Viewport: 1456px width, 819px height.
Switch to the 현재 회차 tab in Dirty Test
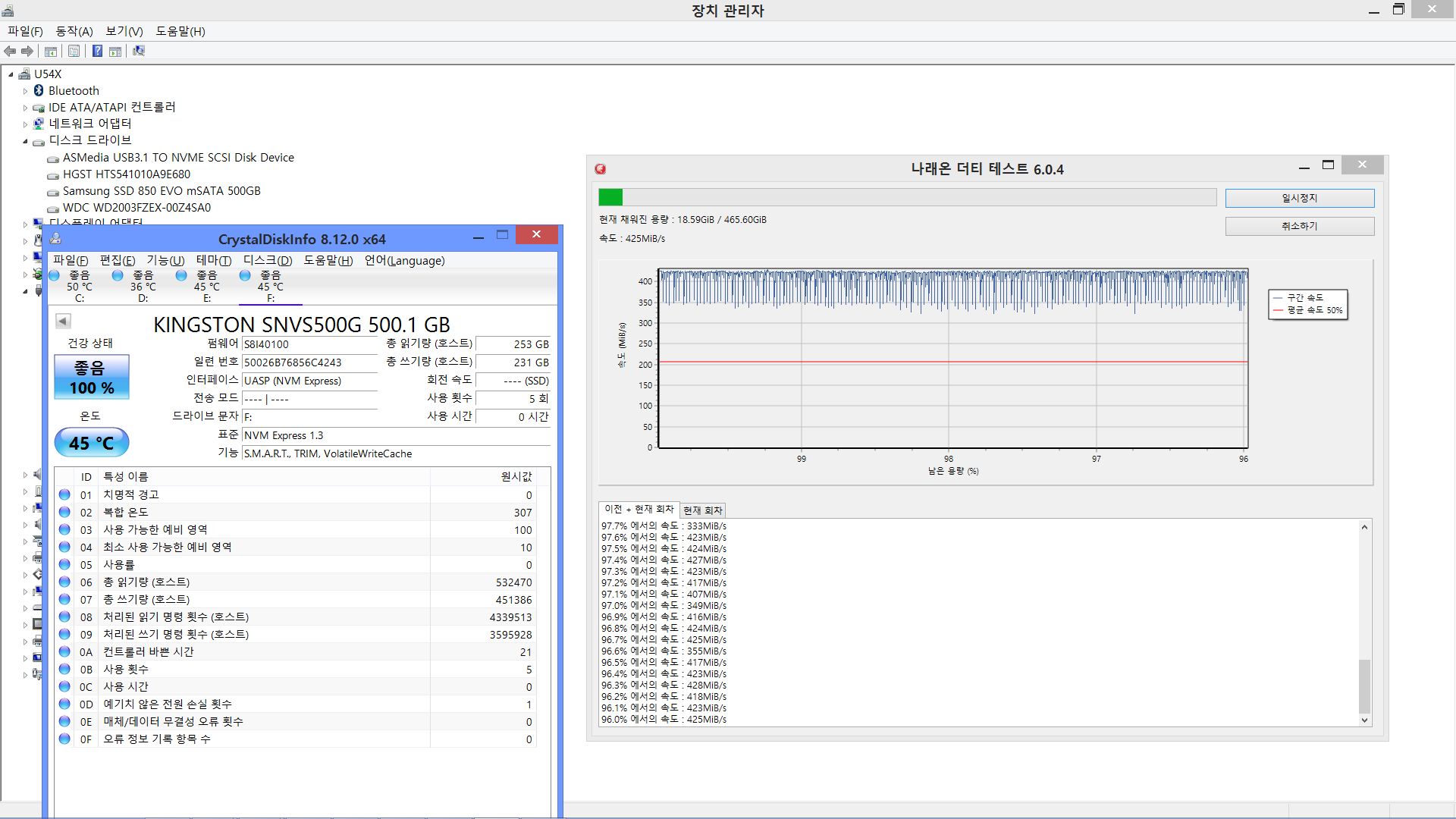703,510
